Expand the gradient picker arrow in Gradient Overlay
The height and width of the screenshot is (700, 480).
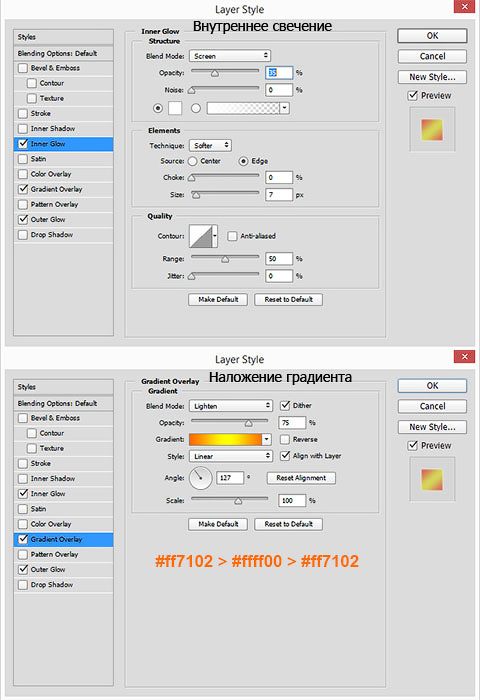click(267, 439)
